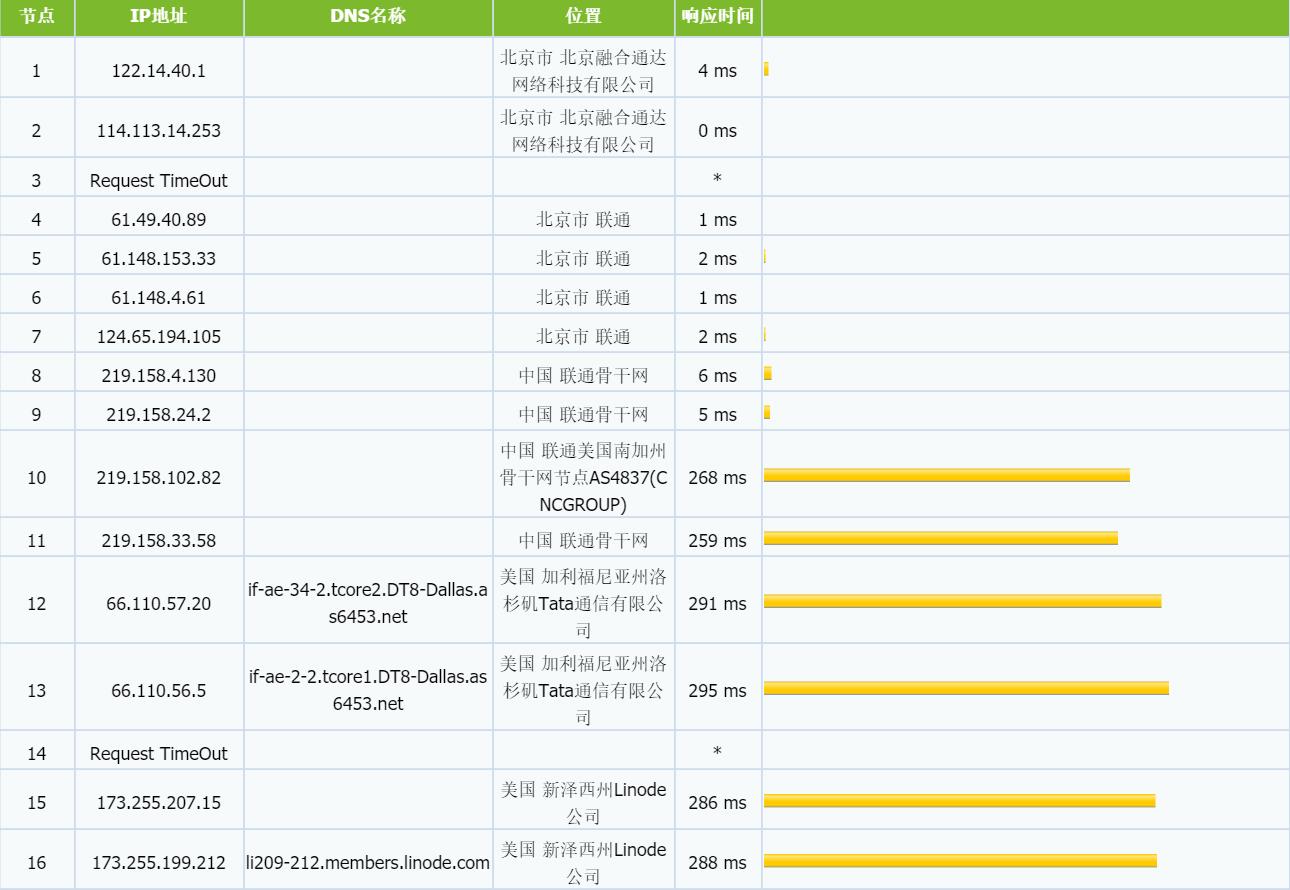Click the asterisk in node 14 row
Image resolution: width=1290 pixels, height=890 pixels.
(x=717, y=752)
